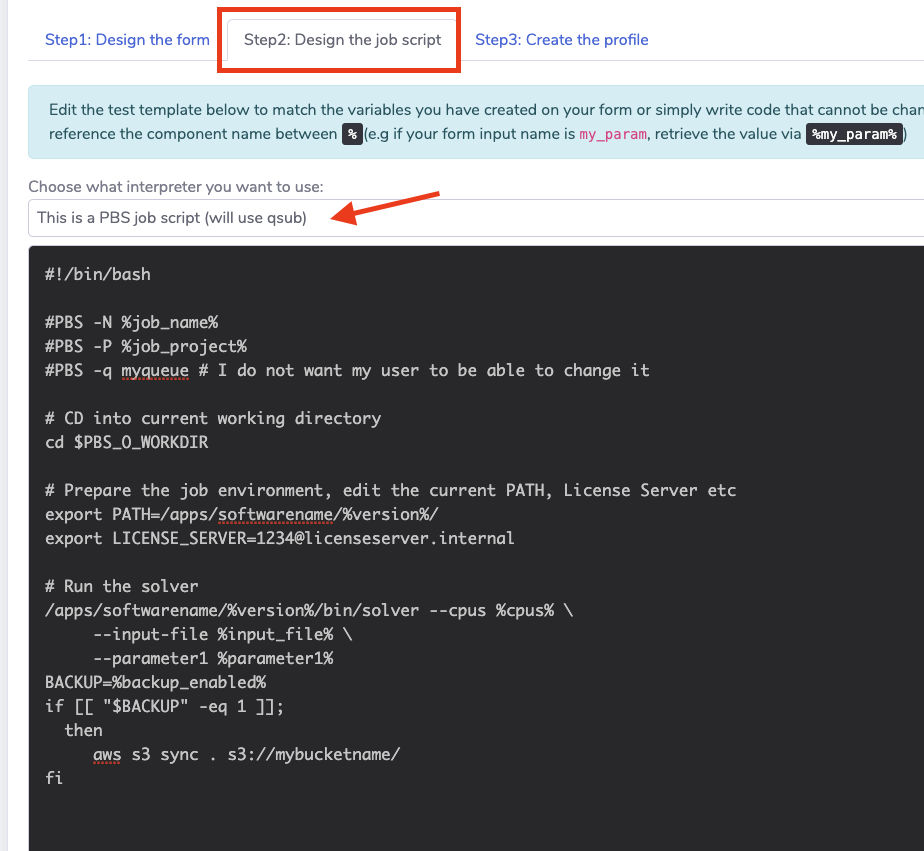924x851 pixels.
Task: Click the #PBS -P %job_project% line
Action: (x=146, y=346)
